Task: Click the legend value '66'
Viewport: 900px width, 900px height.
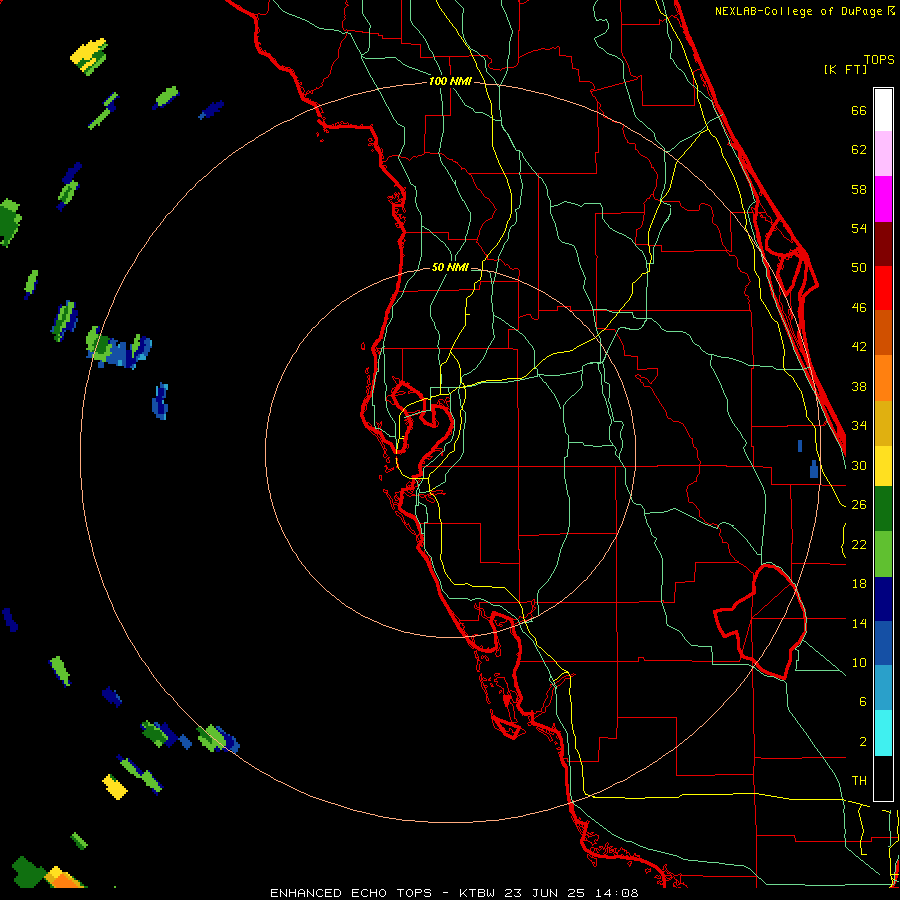Action: 859,111
